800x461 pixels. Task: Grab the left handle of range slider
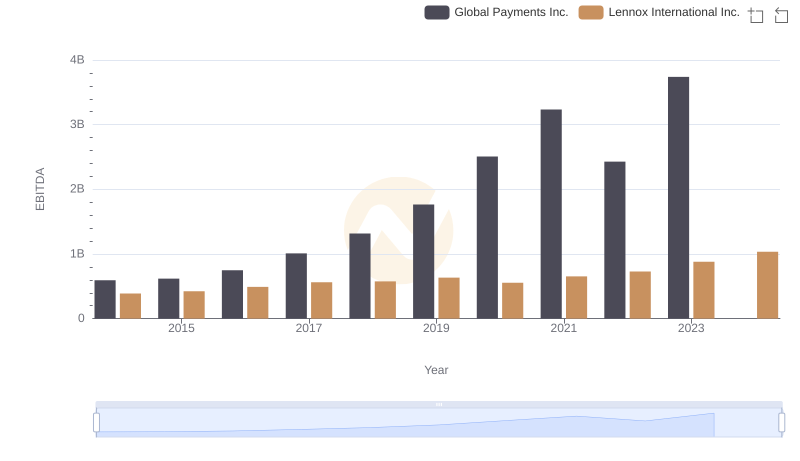96,422
